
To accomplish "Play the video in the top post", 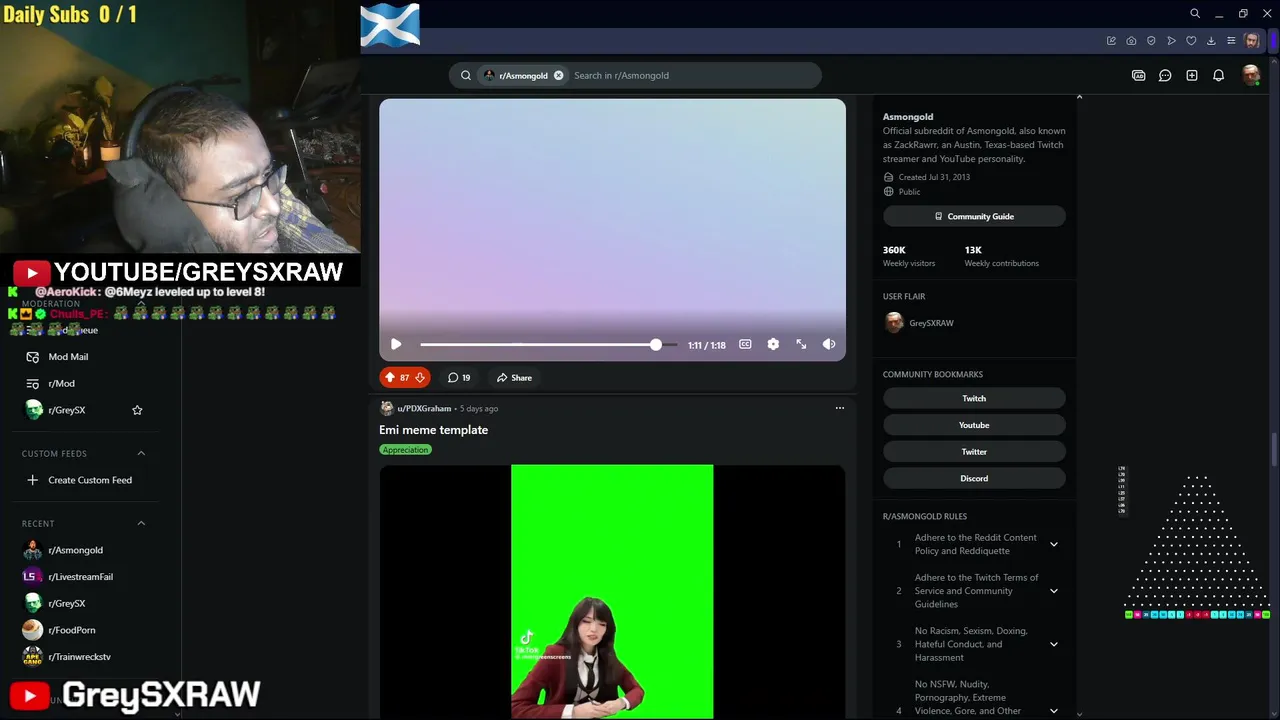I will coord(396,344).
